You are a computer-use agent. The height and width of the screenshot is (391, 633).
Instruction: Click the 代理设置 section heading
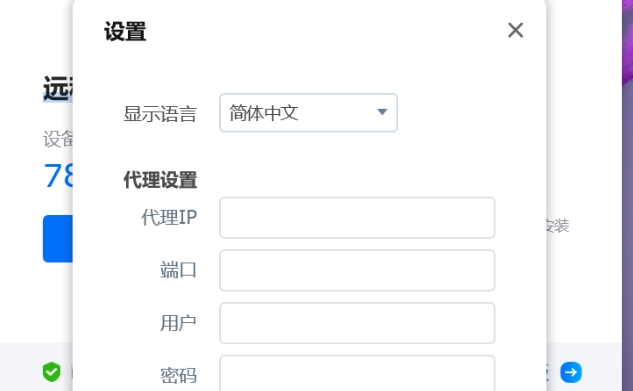[x=160, y=180]
